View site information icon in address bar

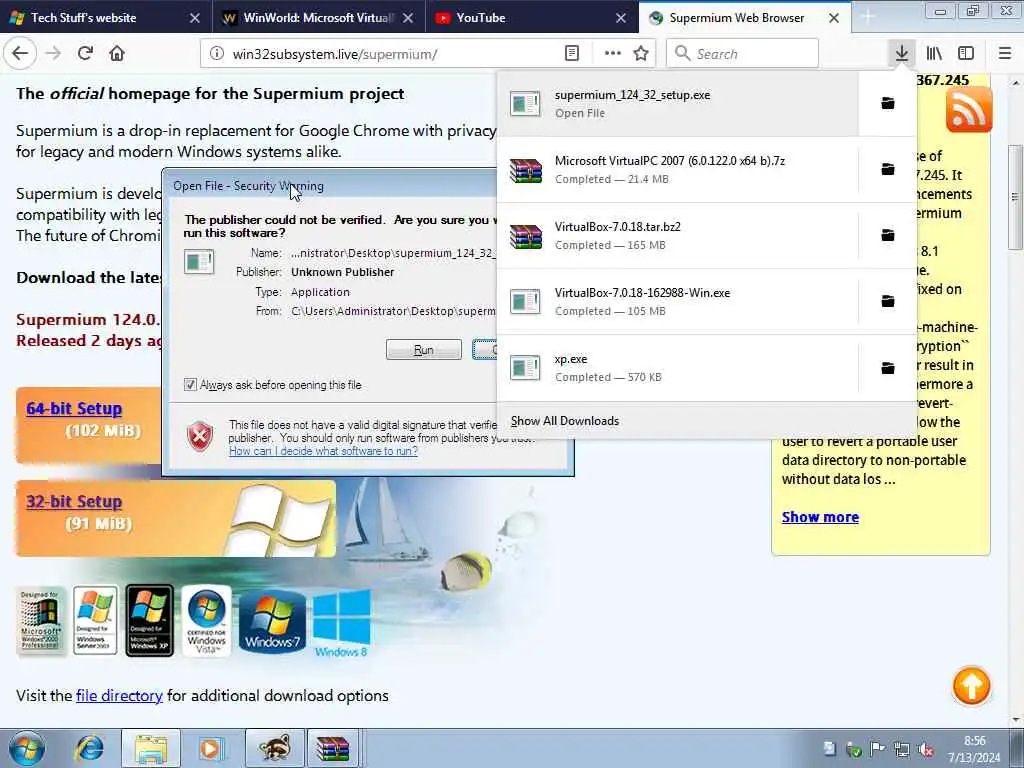pos(217,54)
